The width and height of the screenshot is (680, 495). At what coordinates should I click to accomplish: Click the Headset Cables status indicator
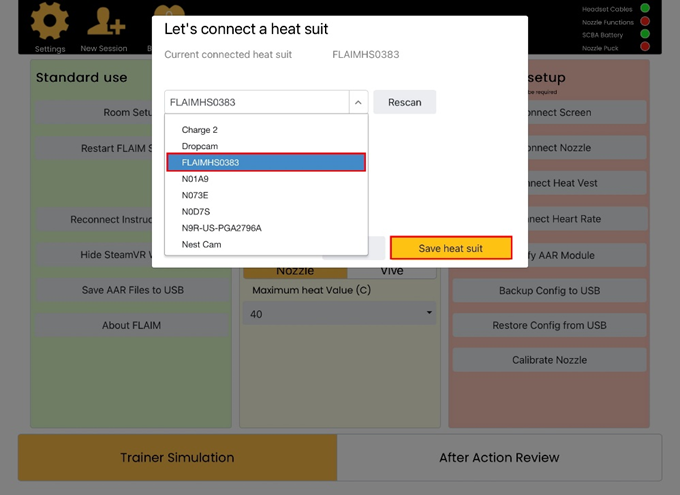click(x=645, y=9)
